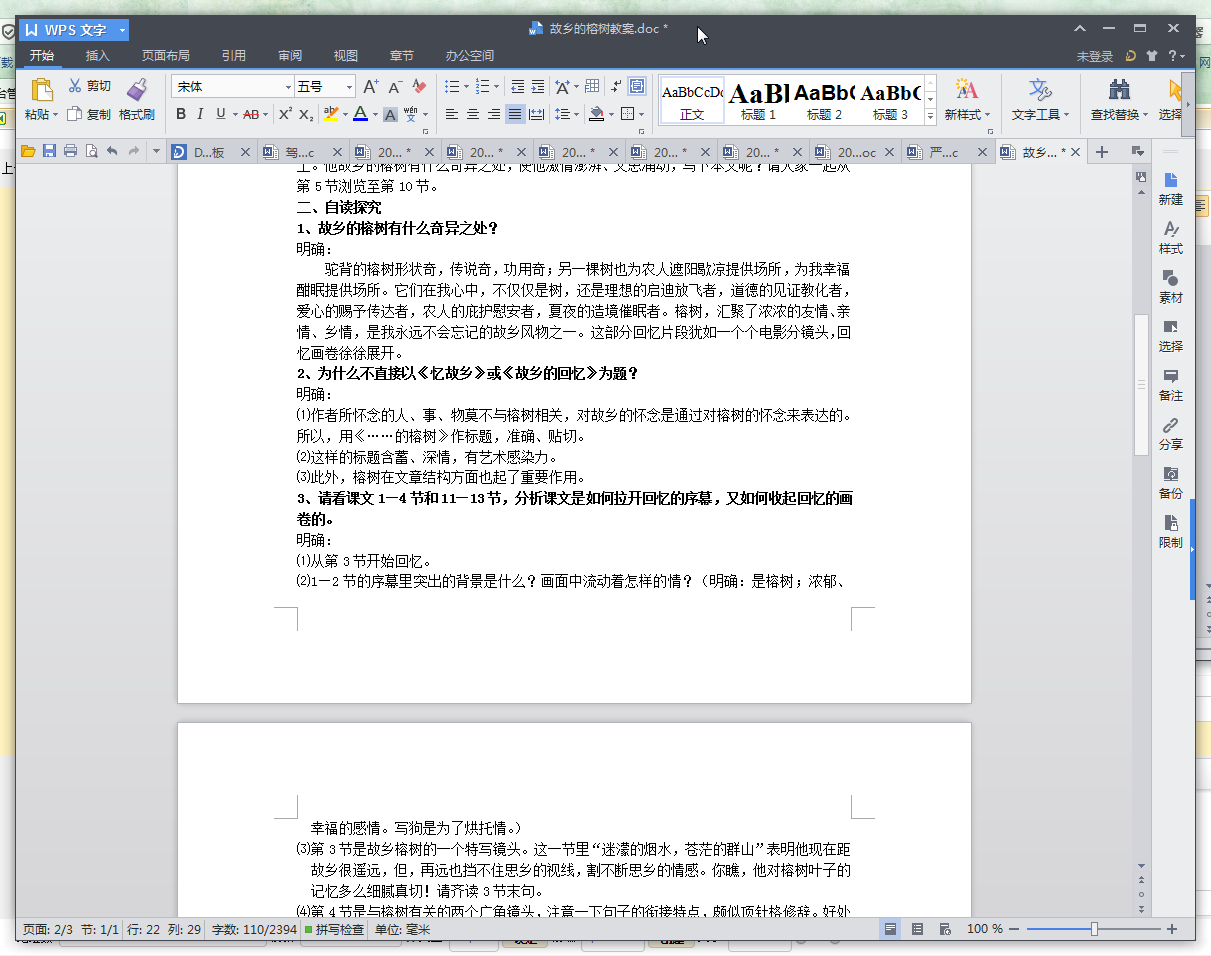Click the align left icon
Screen dimensions: 1211x956
pyautogui.click(x=452, y=114)
